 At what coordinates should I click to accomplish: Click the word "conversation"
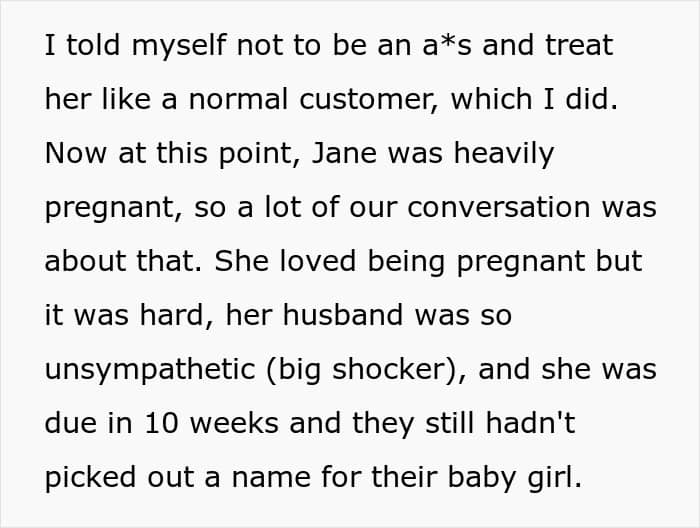[498, 207]
